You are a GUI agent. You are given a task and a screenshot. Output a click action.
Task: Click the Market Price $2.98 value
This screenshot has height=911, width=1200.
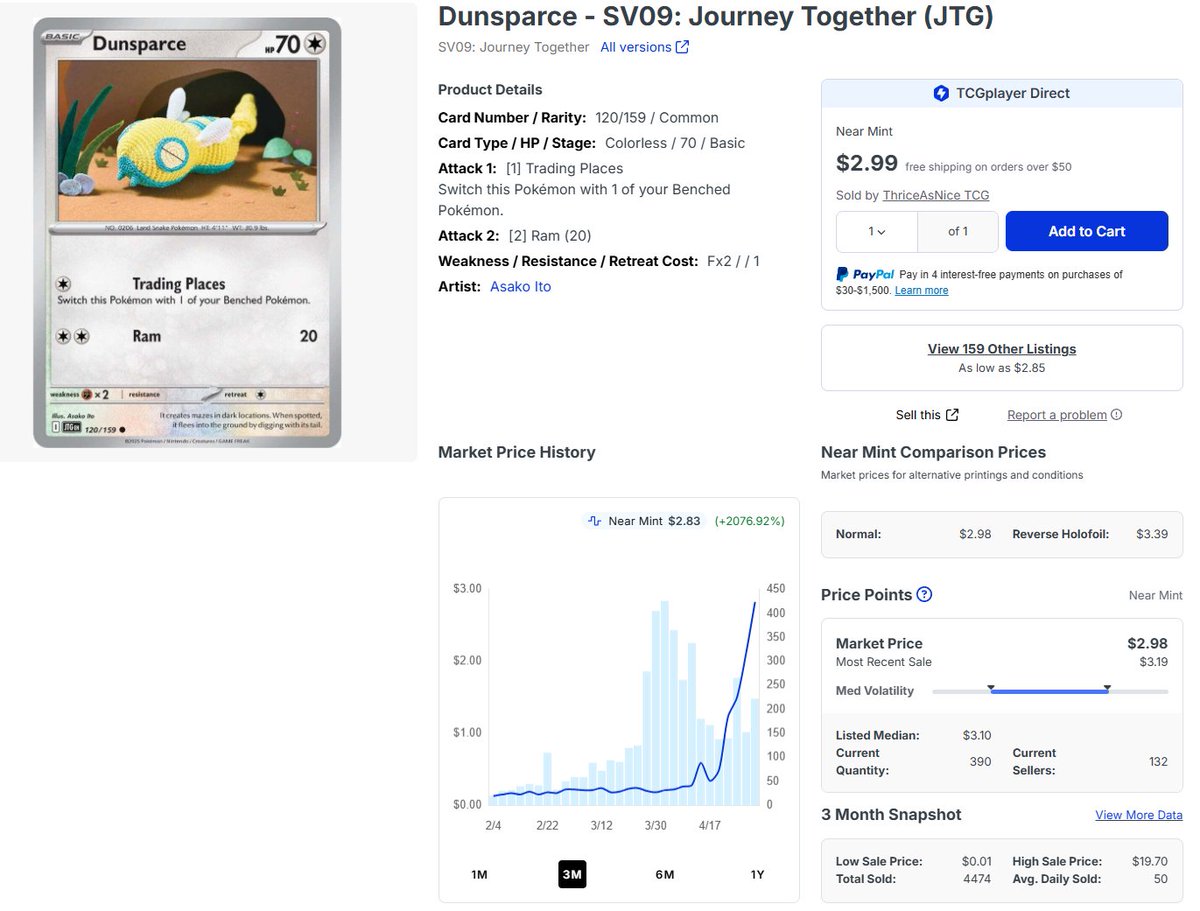(1148, 644)
